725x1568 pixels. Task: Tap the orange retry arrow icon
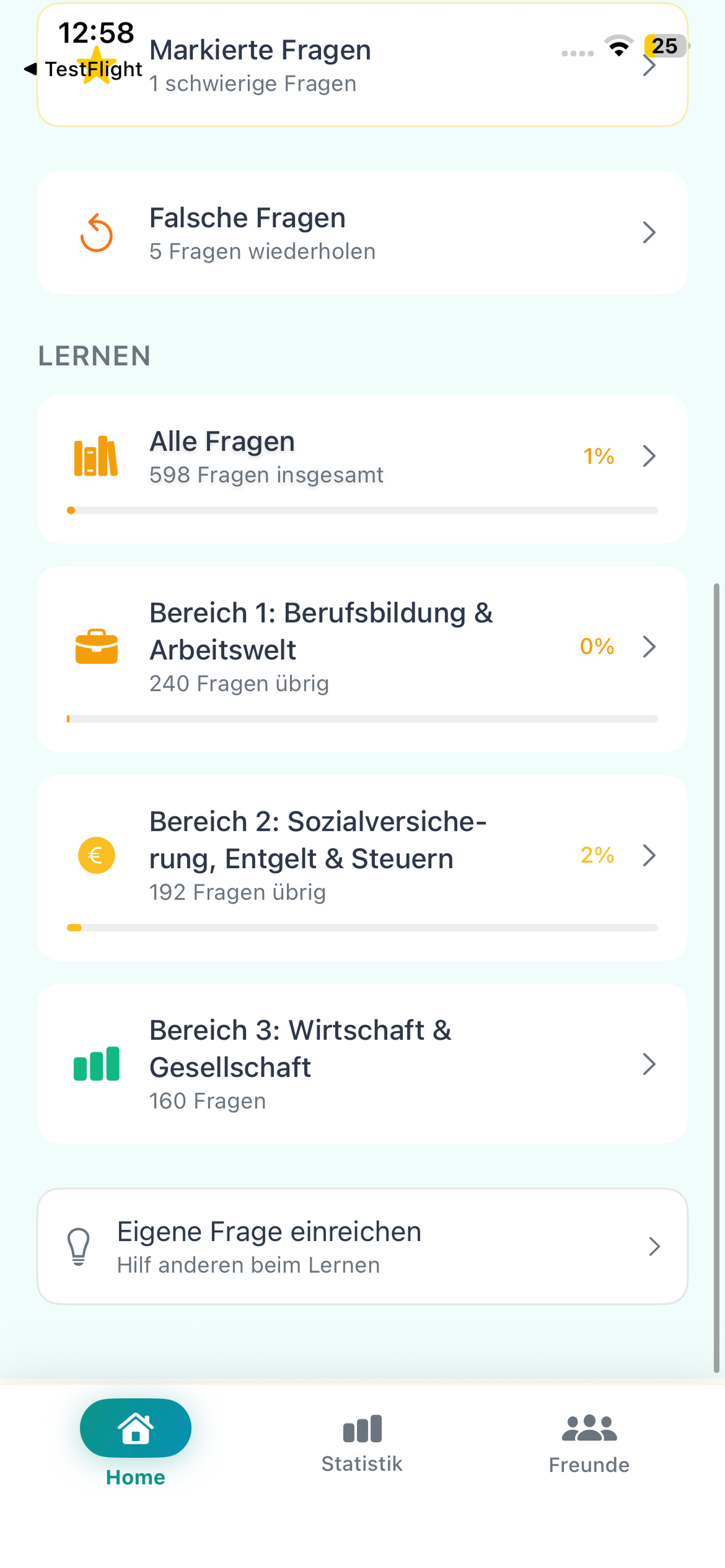tap(96, 233)
